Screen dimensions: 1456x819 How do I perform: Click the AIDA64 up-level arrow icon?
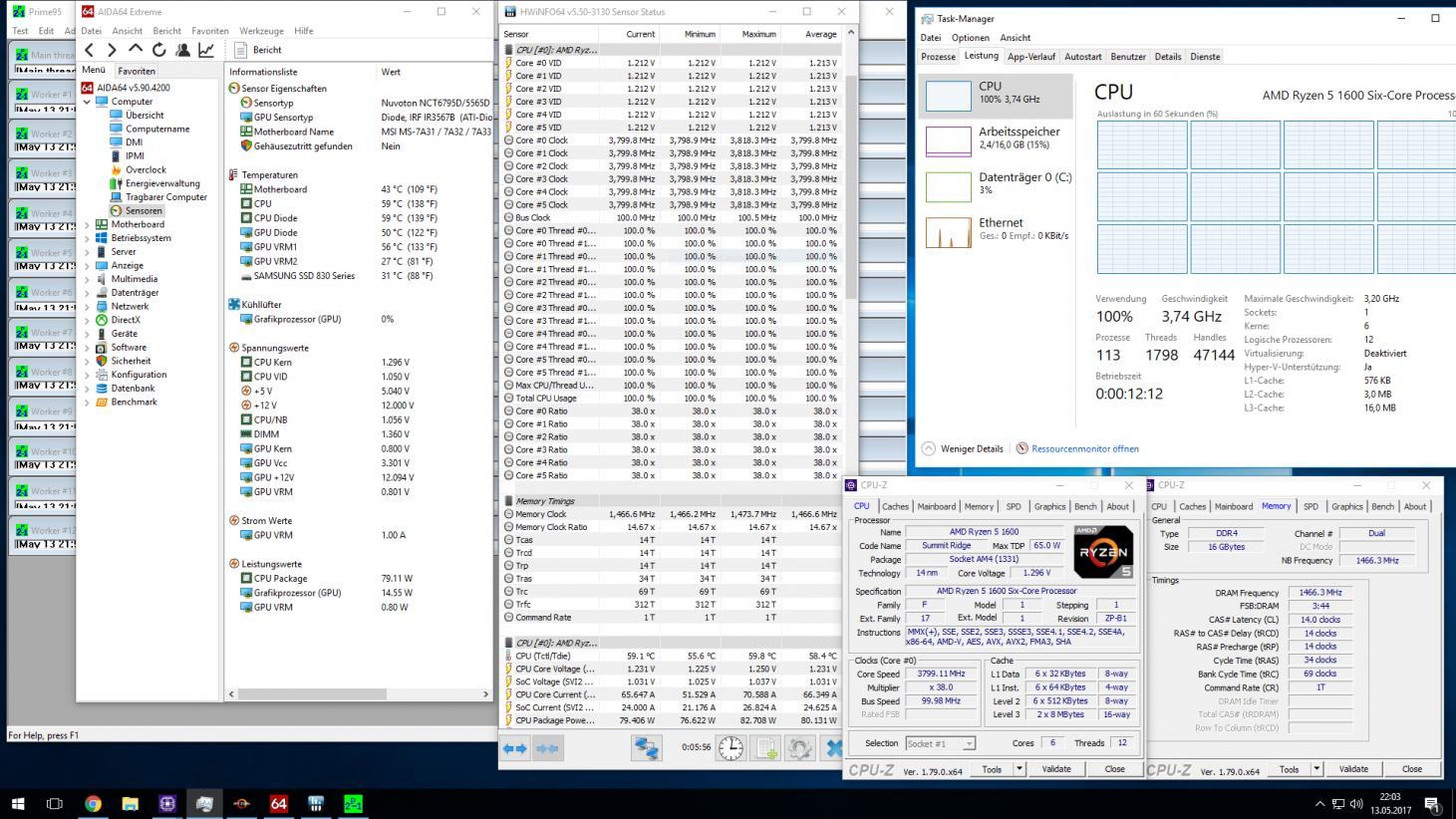pyautogui.click(x=136, y=49)
